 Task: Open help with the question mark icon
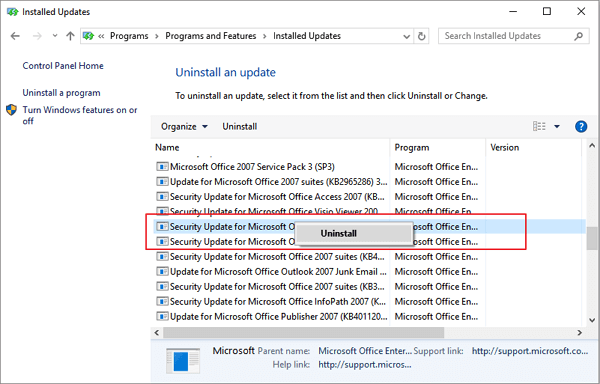point(581,126)
